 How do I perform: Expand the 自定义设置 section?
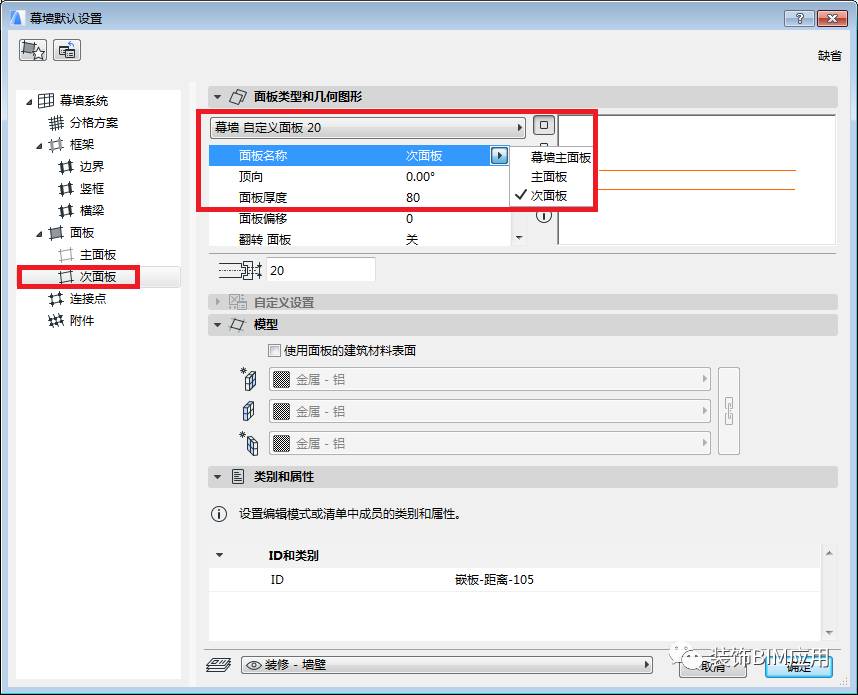(219, 299)
